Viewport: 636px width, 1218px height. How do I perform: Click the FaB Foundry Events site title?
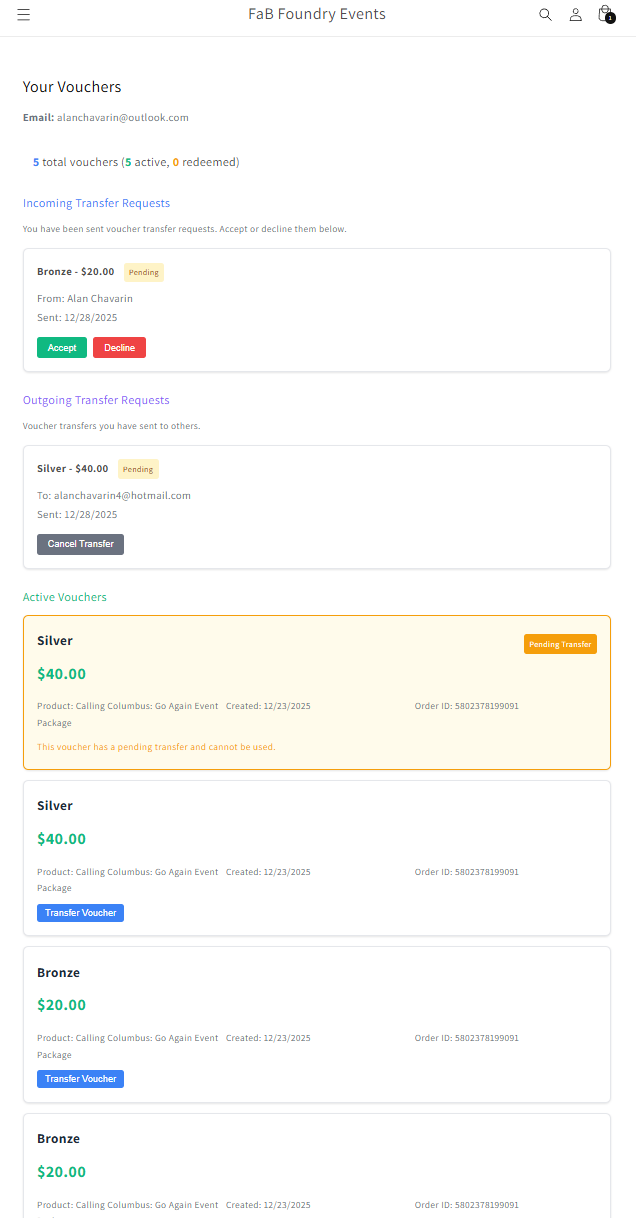317,14
